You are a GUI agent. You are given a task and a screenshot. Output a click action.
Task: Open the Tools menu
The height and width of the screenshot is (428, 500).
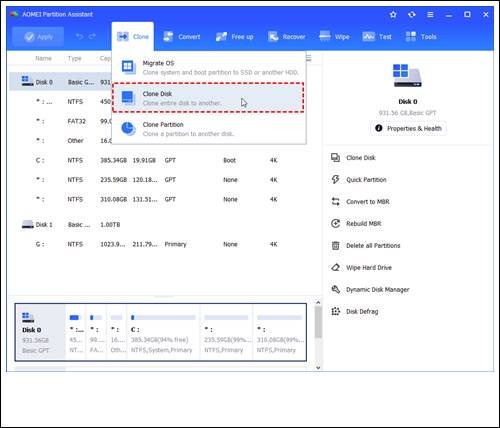421,37
